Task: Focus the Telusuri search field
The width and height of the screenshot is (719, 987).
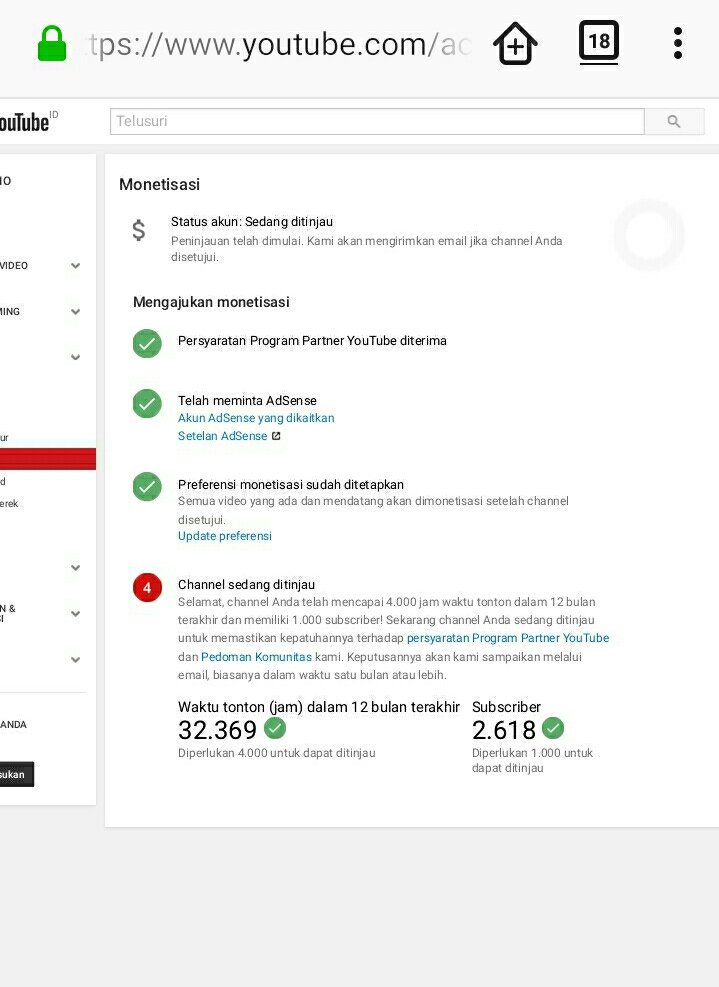Action: click(377, 121)
